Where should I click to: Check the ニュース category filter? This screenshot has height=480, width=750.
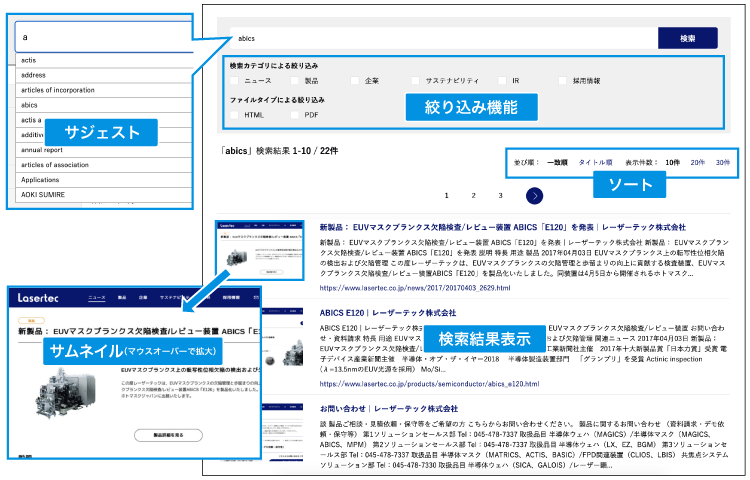[234, 81]
